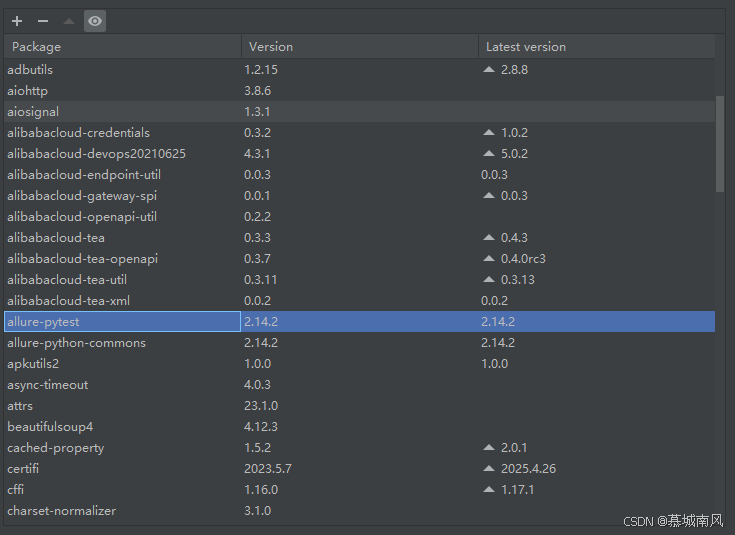Click version 2023.5.7 of certifi
Image resolution: width=735 pixels, height=535 pixels.
click(x=268, y=468)
